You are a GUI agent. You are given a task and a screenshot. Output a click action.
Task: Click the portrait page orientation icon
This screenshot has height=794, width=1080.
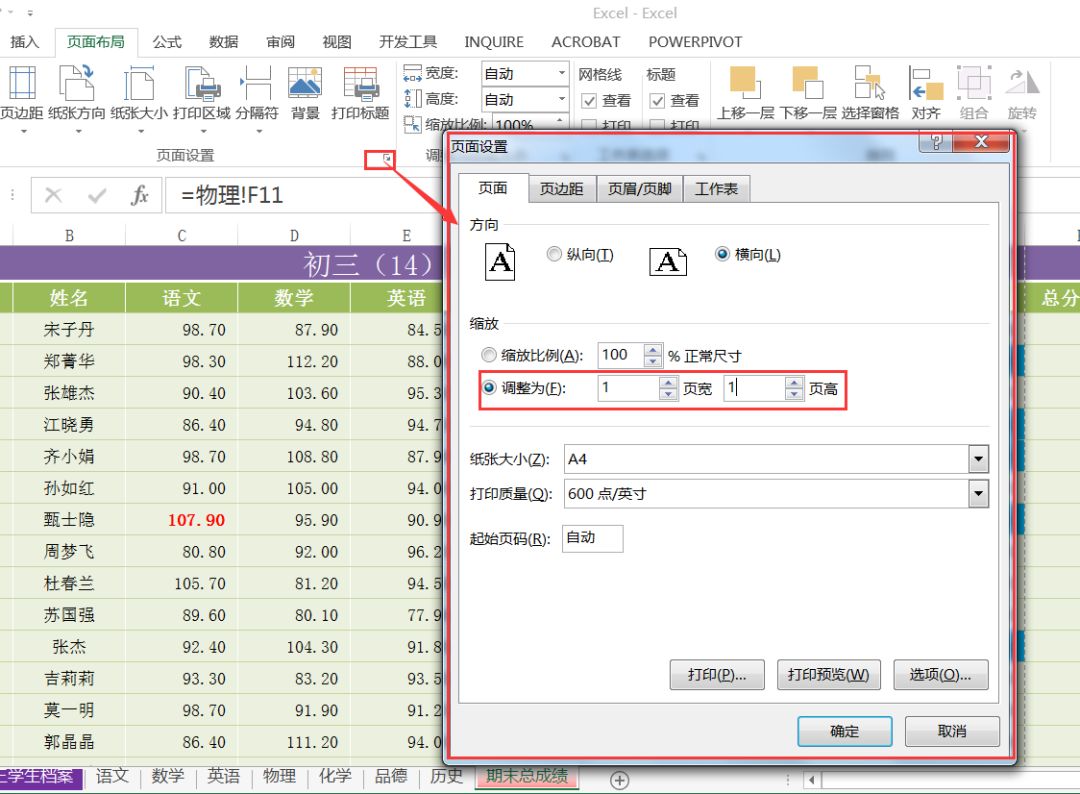[x=500, y=262]
